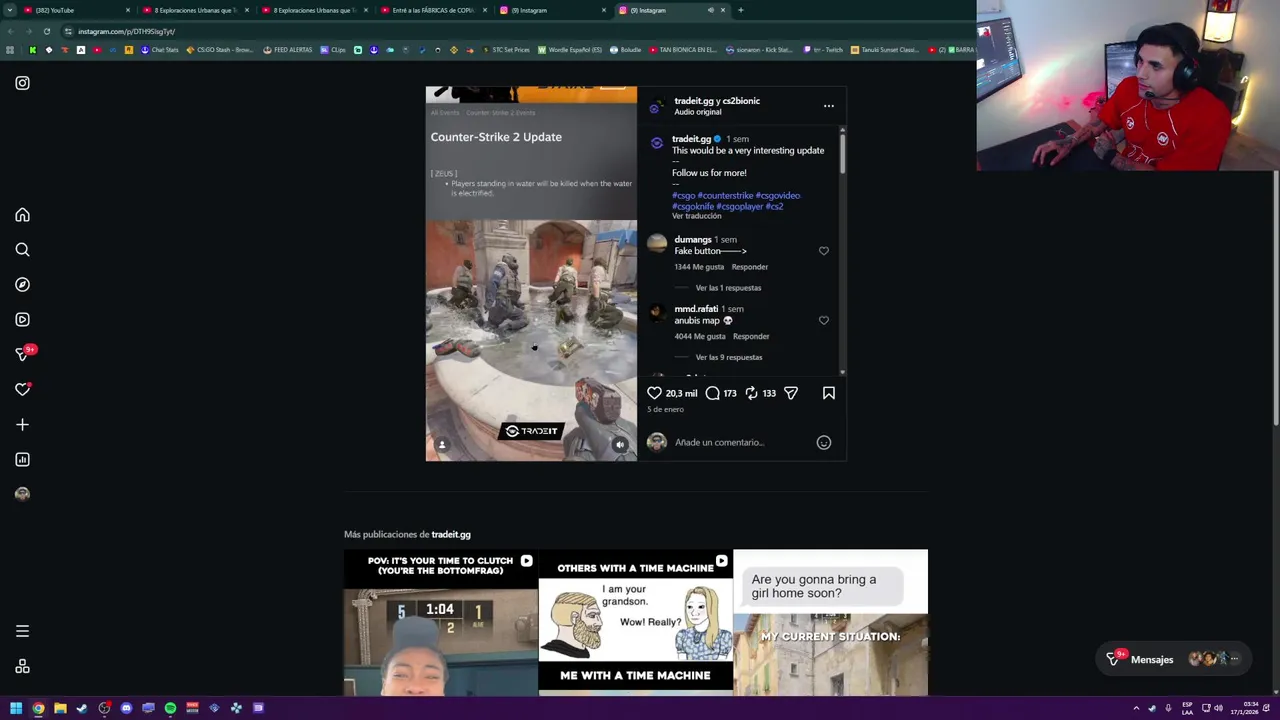Click the comments panel scrollbar
The width and height of the screenshot is (1280, 720).
coord(843,155)
